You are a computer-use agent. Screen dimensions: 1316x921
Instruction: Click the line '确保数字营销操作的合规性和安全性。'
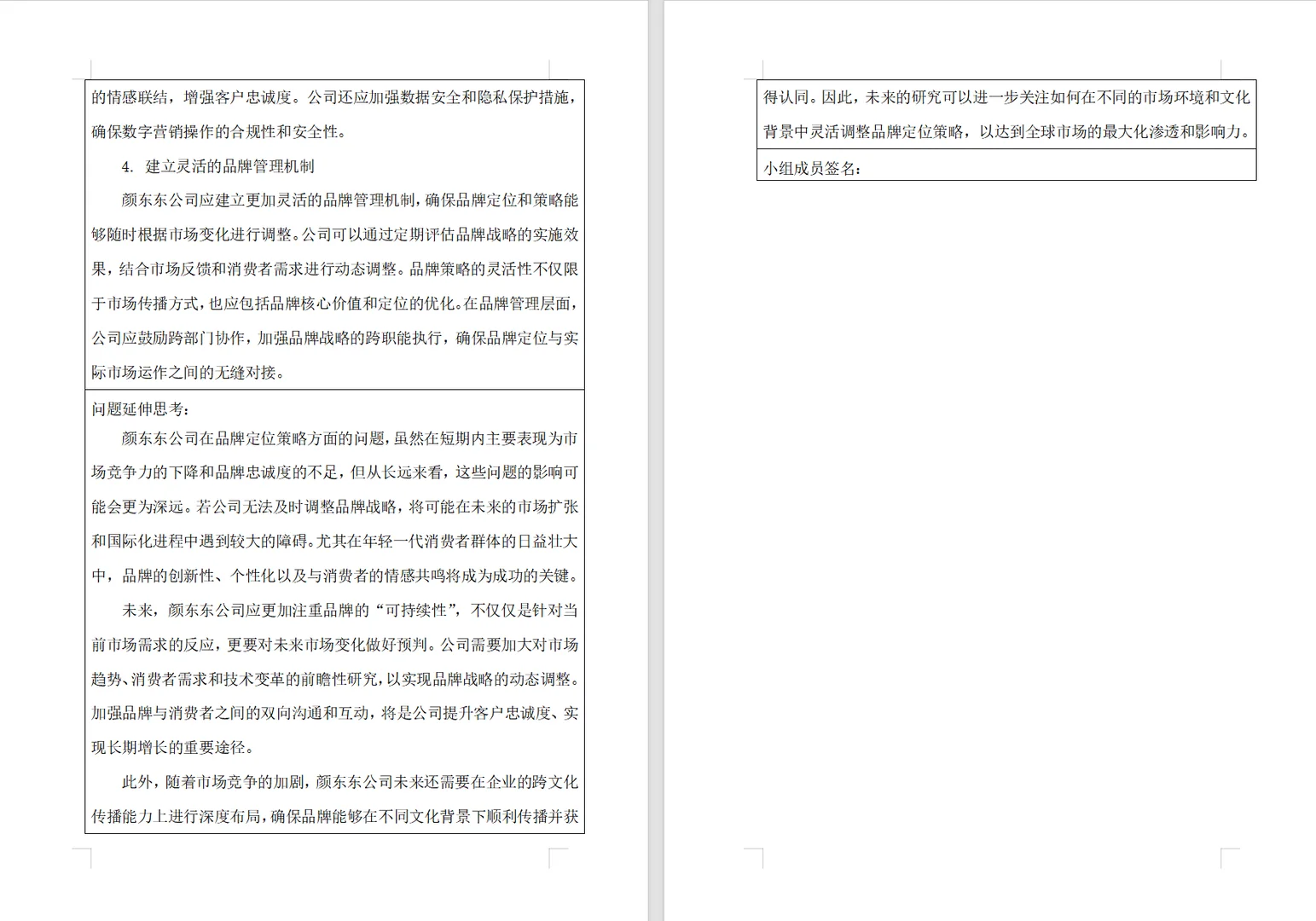tap(219, 132)
